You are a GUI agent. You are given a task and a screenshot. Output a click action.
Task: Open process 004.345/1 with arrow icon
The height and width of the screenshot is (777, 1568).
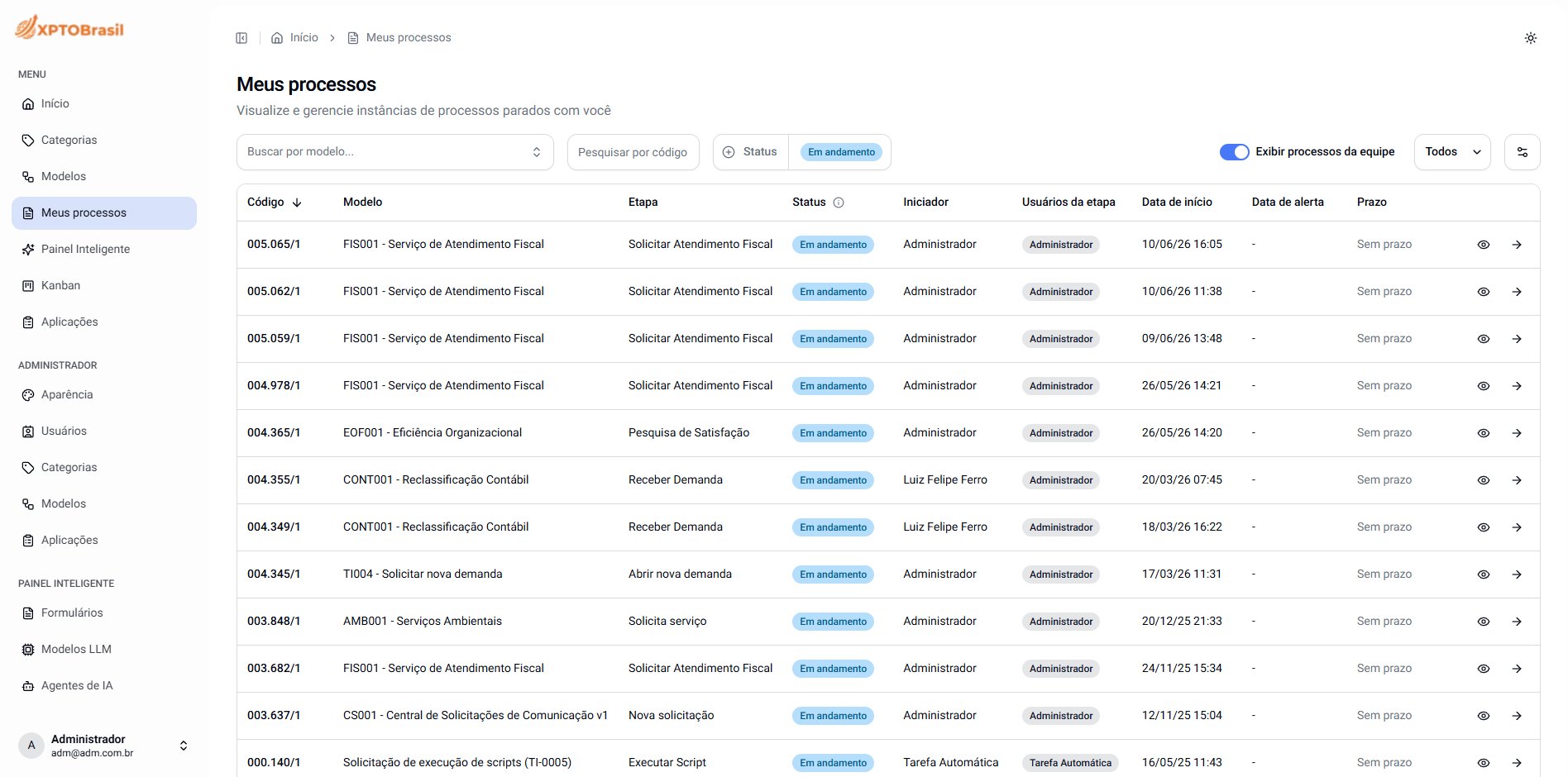[1517, 574]
